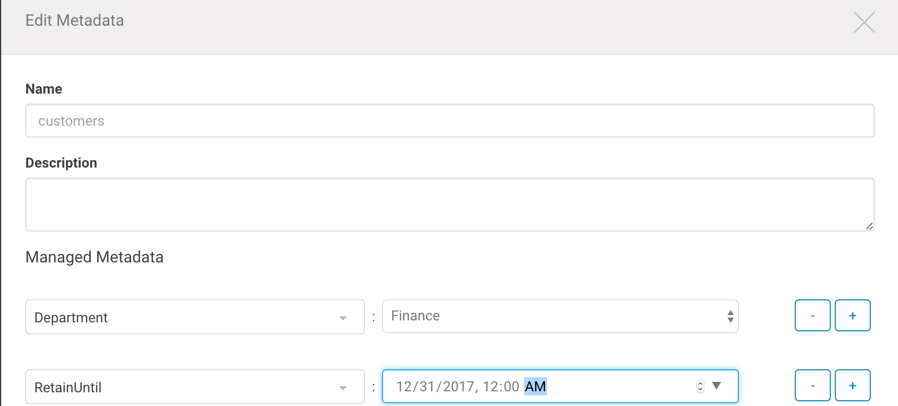The height and width of the screenshot is (406, 898).
Task: Select the day in RetainUntil date
Action: (428, 387)
